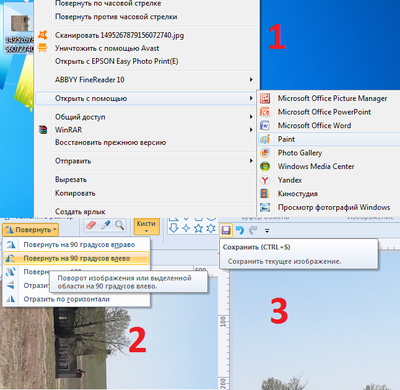Choose Microsoft Office Picture Manager icon
The width and height of the screenshot is (400, 390).
click(265, 98)
